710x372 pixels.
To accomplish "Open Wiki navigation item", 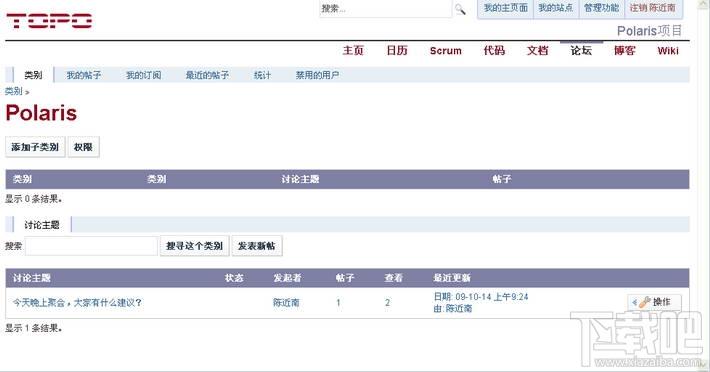I will [x=668, y=51].
